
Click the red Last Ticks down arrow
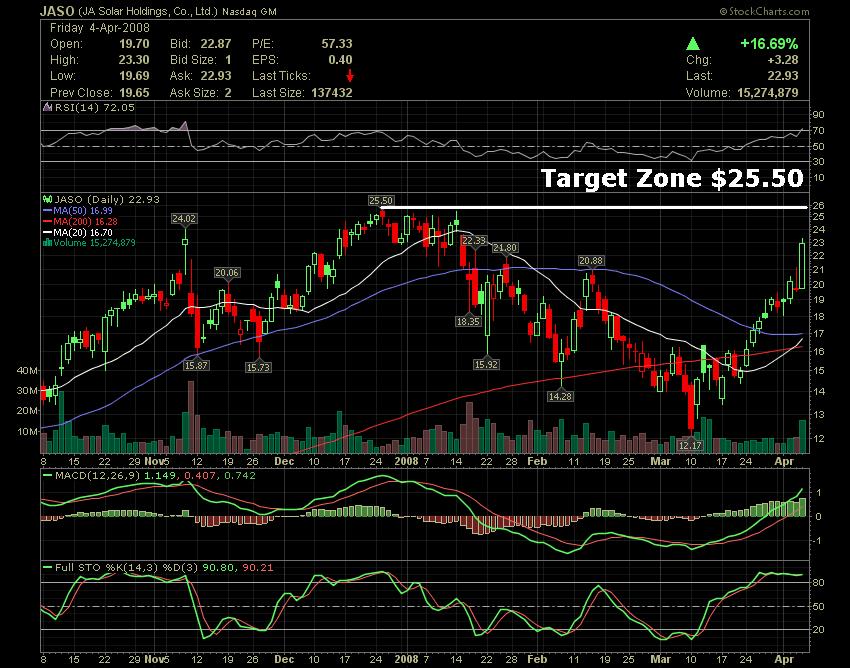(350, 75)
